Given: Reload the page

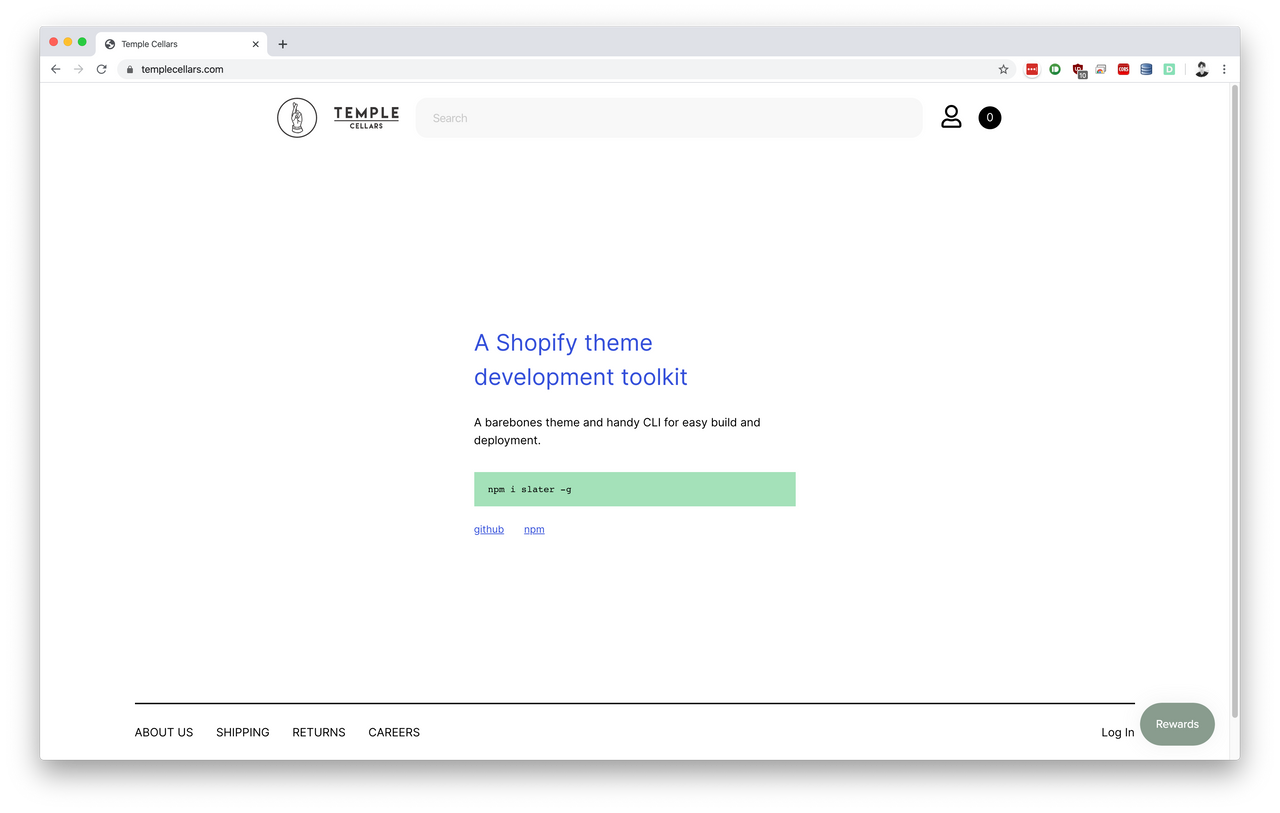Looking at the screenshot, I should click(x=101, y=69).
